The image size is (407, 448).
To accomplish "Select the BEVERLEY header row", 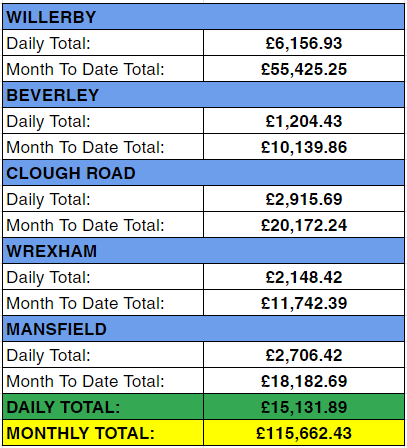I will [x=203, y=95].
